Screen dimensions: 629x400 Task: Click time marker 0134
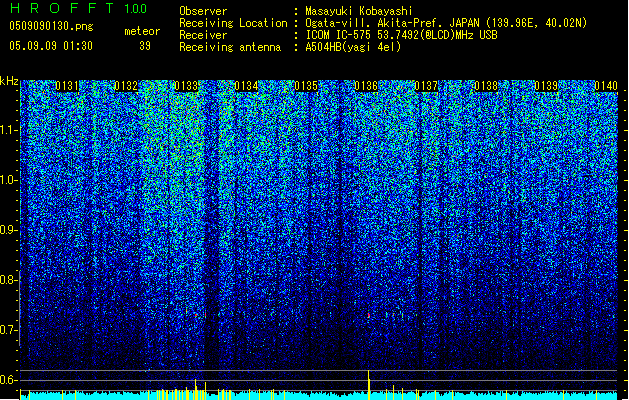coord(246,86)
